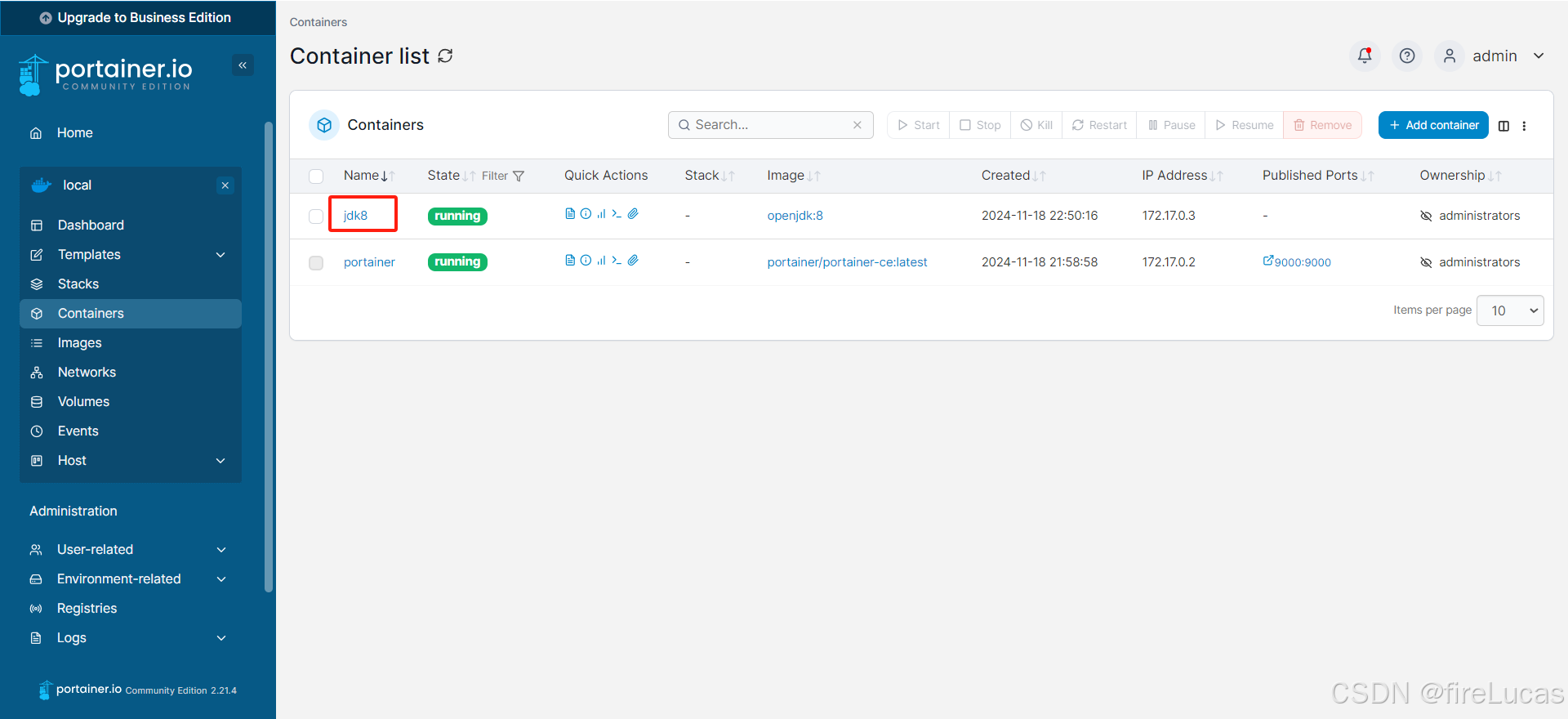Open table column visibility settings icon

pyautogui.click(x=1503, y=126)
